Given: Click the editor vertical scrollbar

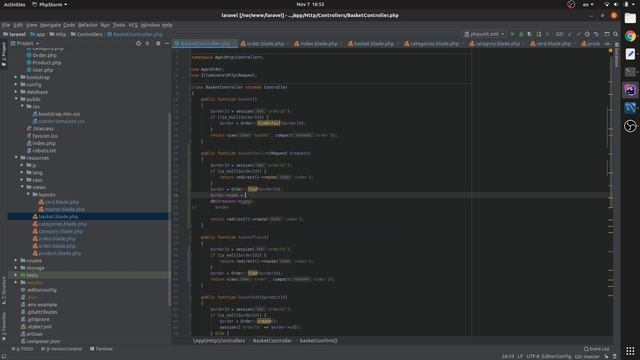Looking at the screenshot, I should tap(611, 192).
